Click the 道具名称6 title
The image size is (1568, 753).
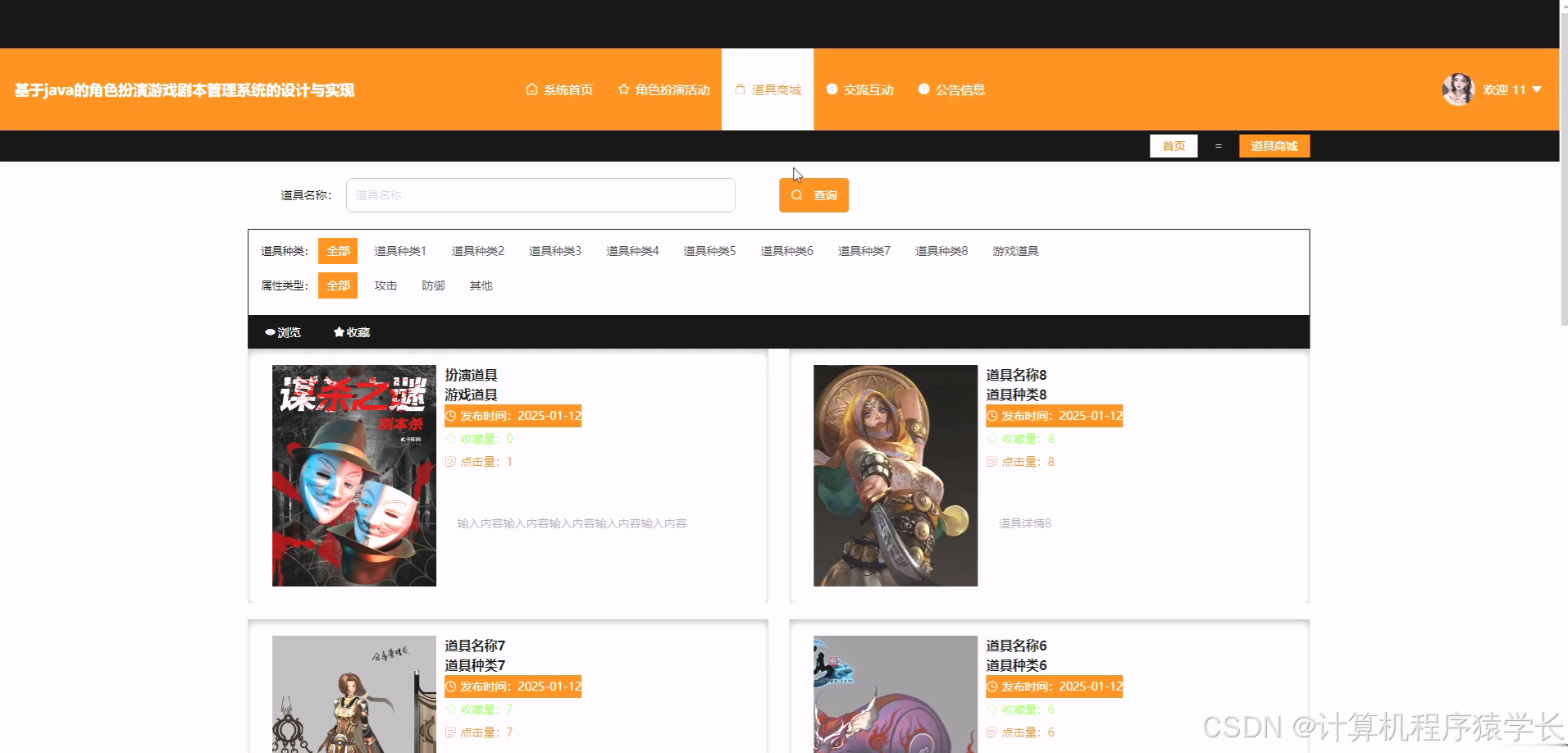pyautogui.click(x=1016, y=646)
